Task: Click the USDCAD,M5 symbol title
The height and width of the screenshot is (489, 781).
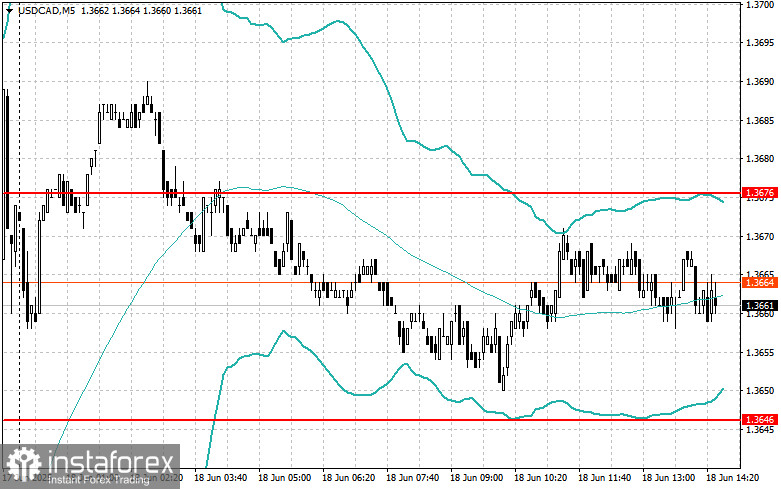Action: pos(46,10)
